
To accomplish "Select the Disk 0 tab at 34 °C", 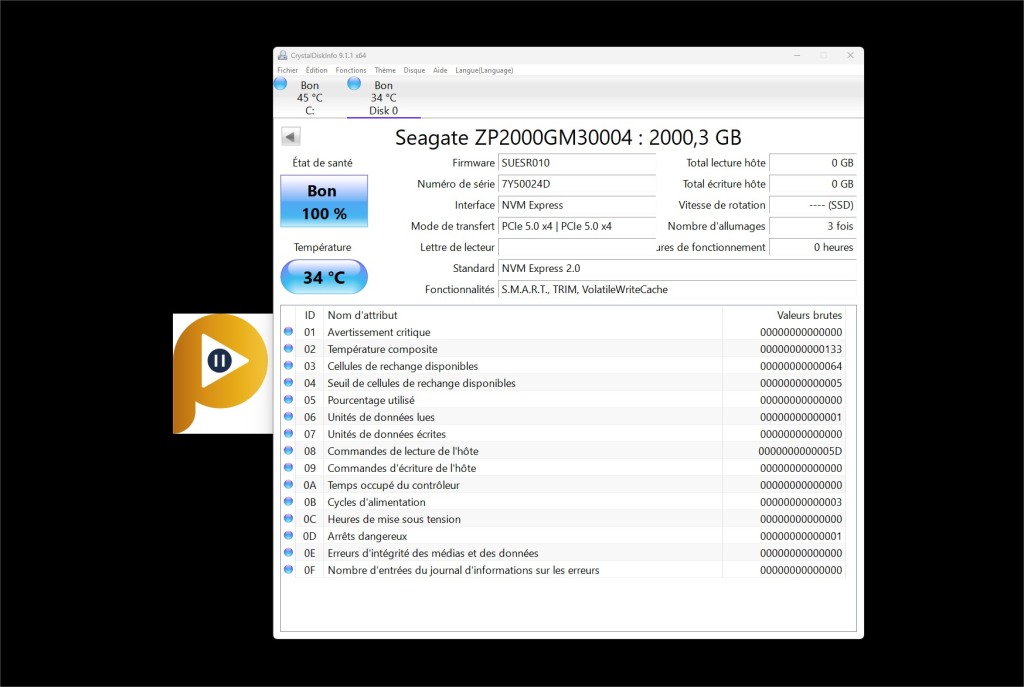I will [x=383, y=98].
